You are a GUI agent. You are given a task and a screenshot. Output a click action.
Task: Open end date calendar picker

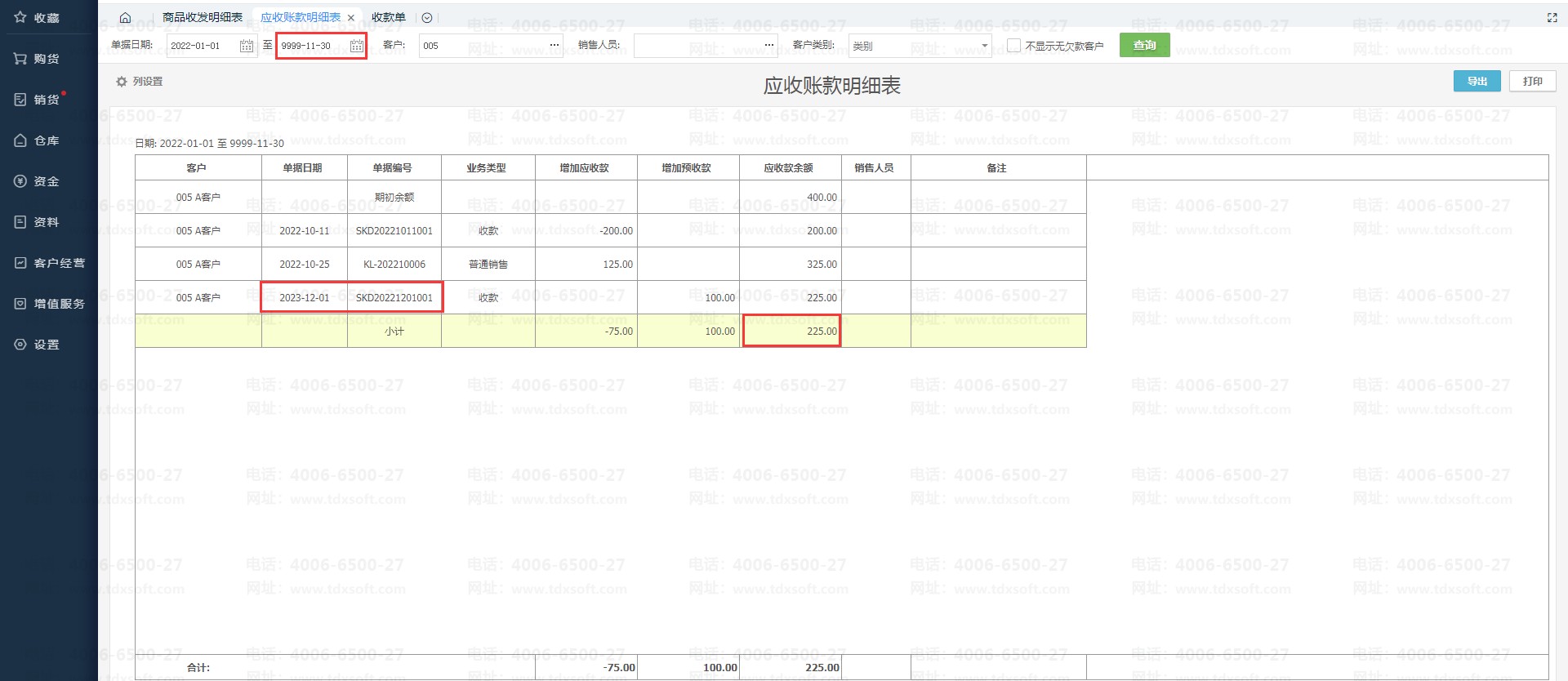pos(356,46)
